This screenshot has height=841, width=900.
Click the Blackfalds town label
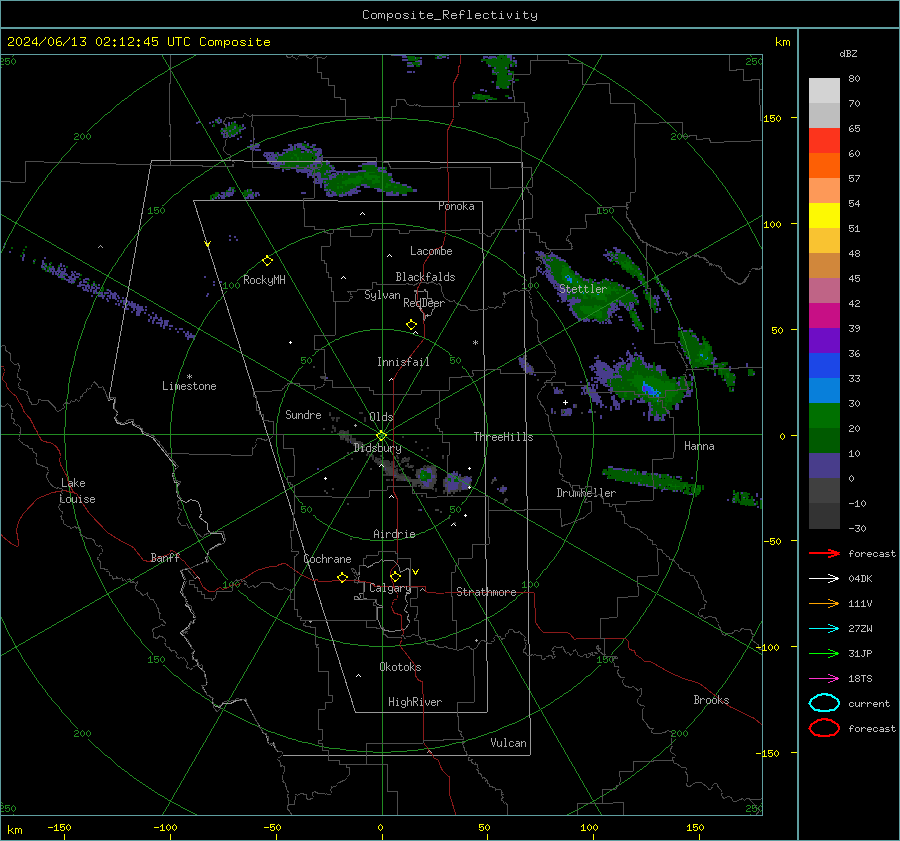[x=425, y=277]
